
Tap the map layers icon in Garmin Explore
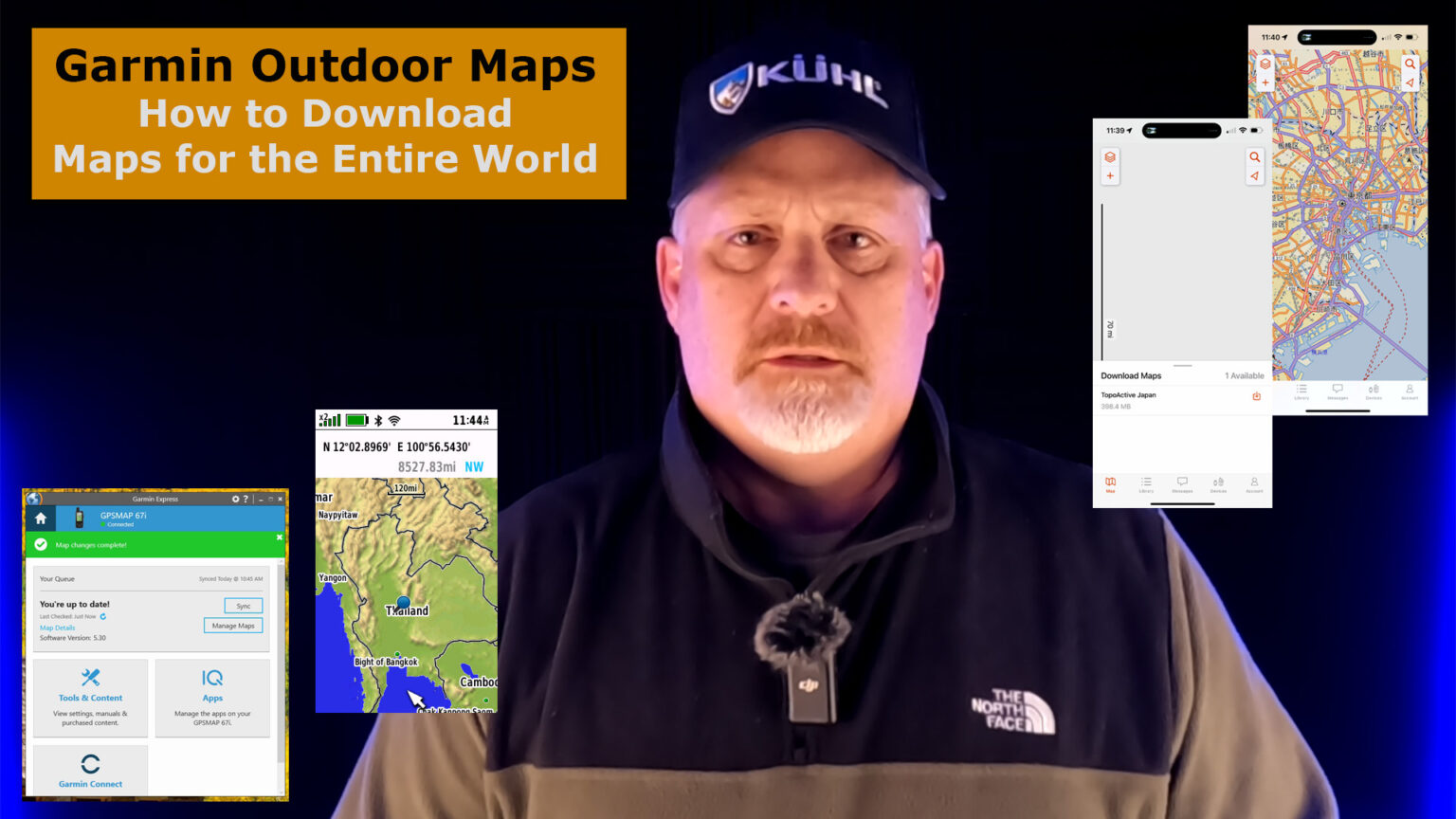click(1111, 158)
